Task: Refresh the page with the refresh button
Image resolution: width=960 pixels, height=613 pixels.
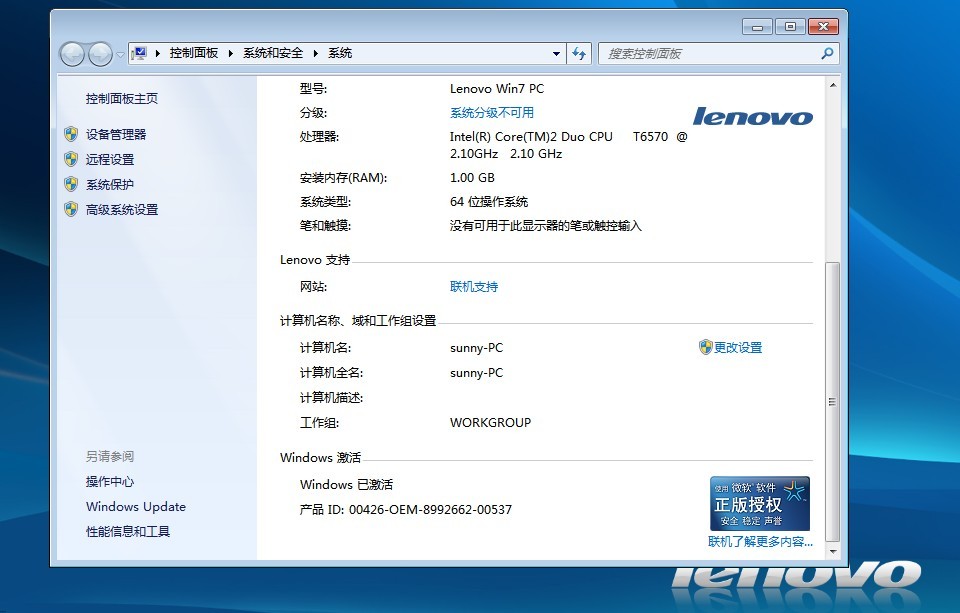Action: (579, 54)
